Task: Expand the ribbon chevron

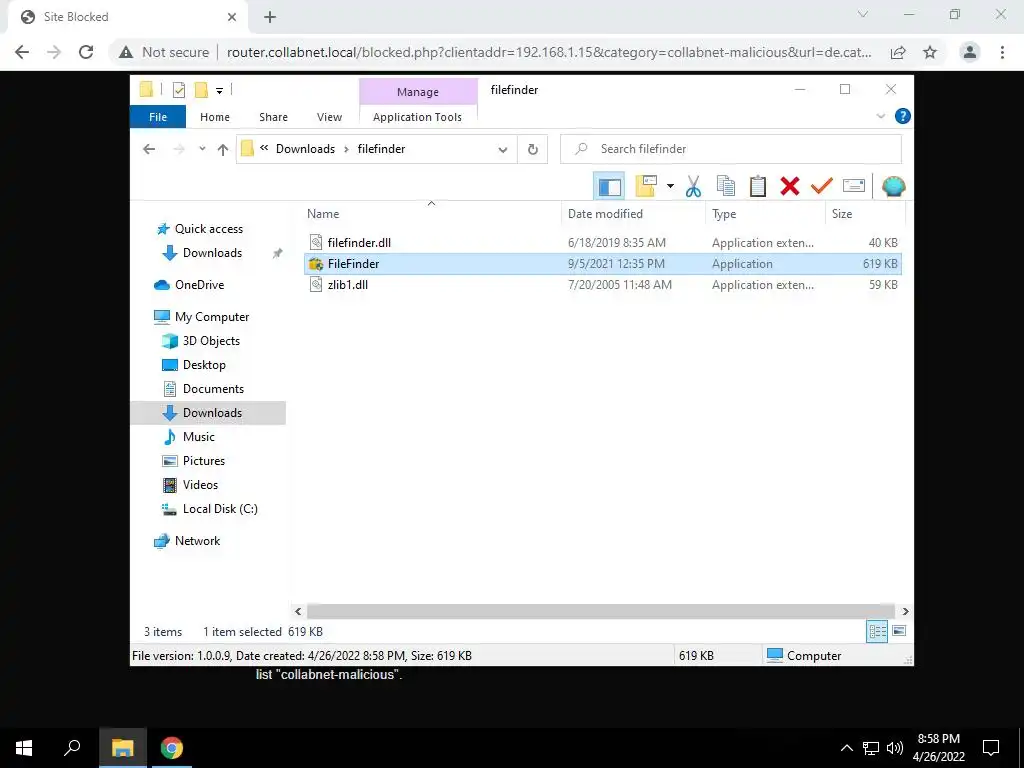Action: pyautogui.click(x=880, y=116)
